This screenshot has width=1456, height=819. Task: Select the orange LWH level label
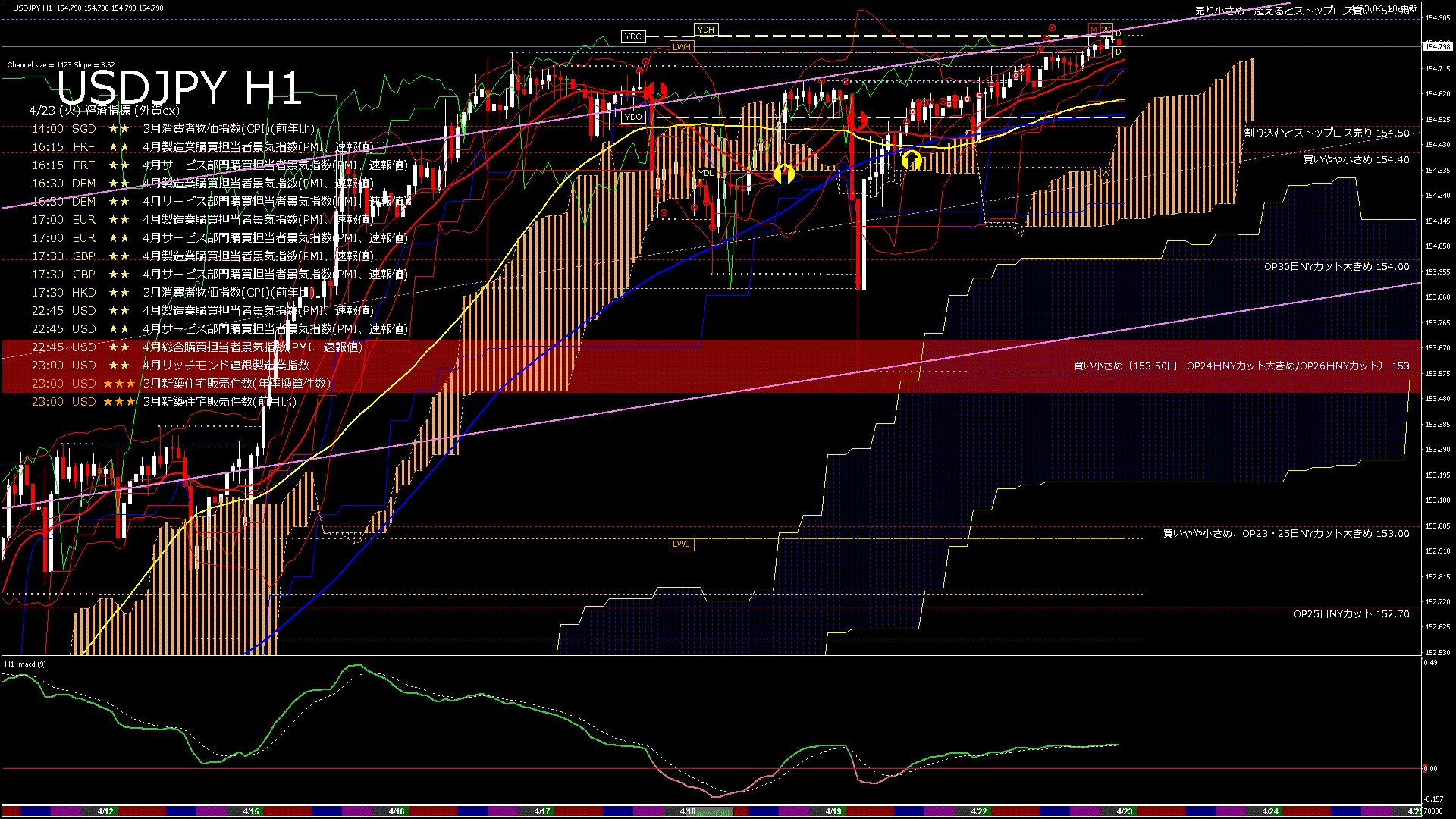(x=681, y=47)
